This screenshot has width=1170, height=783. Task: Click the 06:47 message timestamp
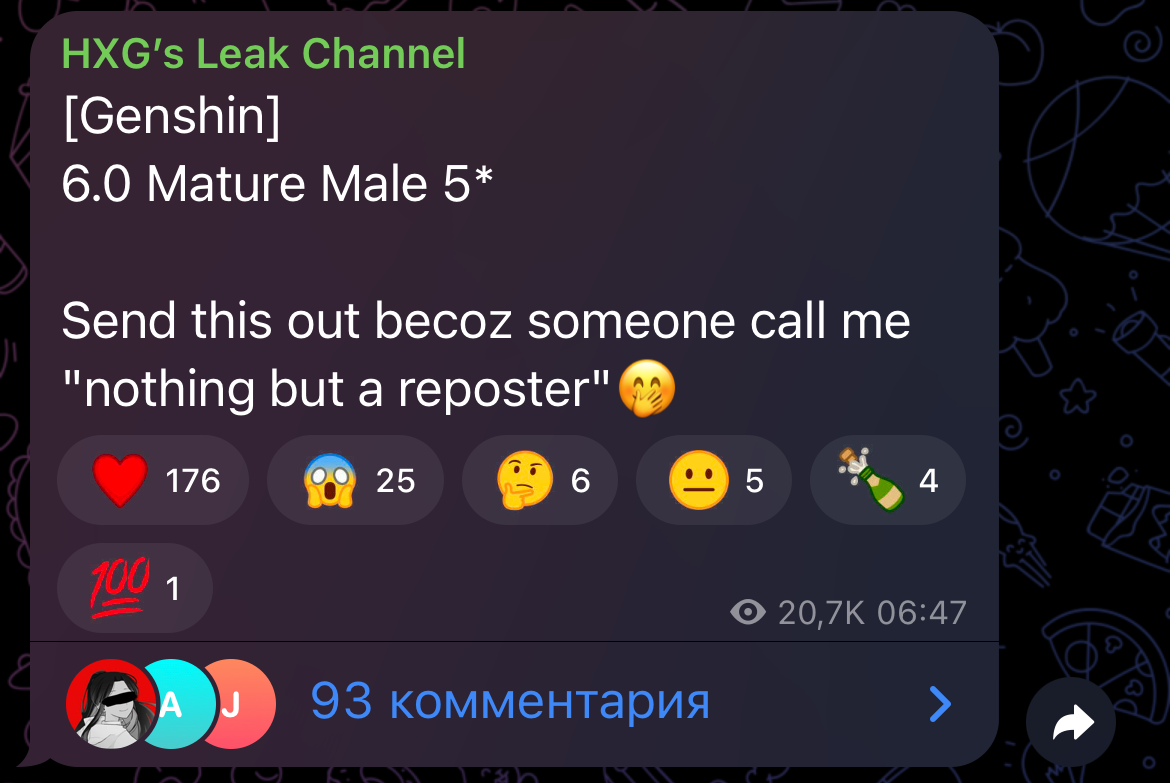(922, 613)
